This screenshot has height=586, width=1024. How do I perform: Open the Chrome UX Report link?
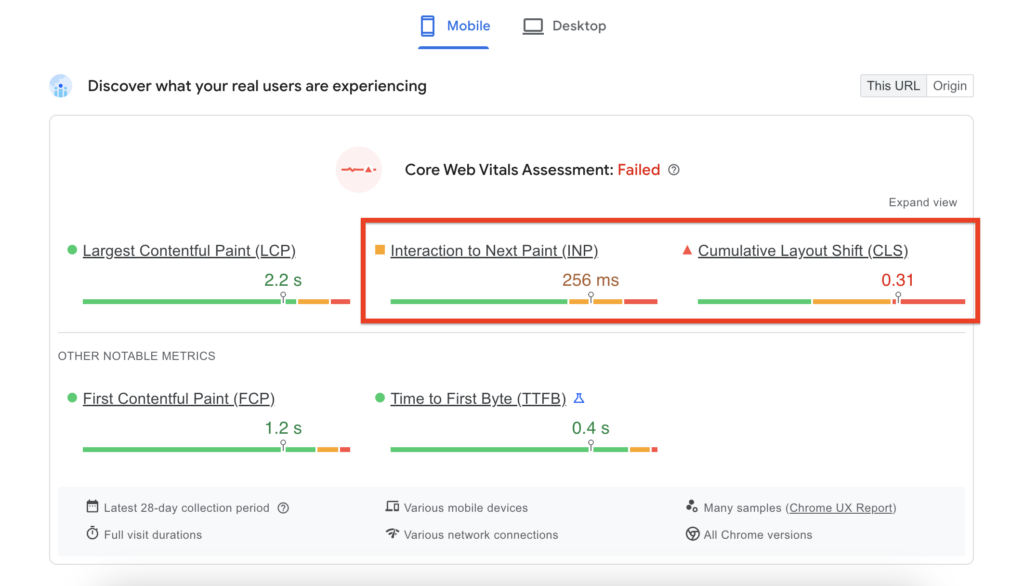(x=841, y=507)
